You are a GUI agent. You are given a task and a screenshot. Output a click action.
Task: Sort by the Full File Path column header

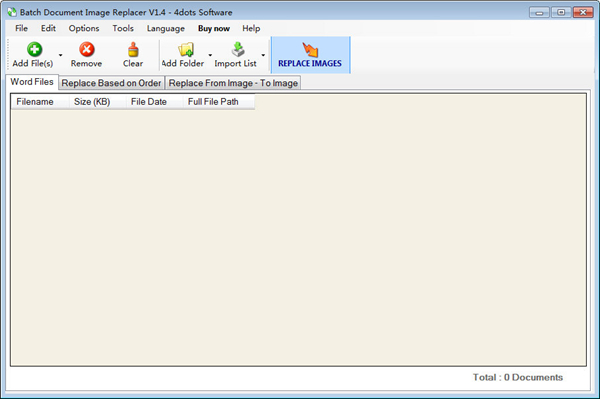tap(219, 102)
